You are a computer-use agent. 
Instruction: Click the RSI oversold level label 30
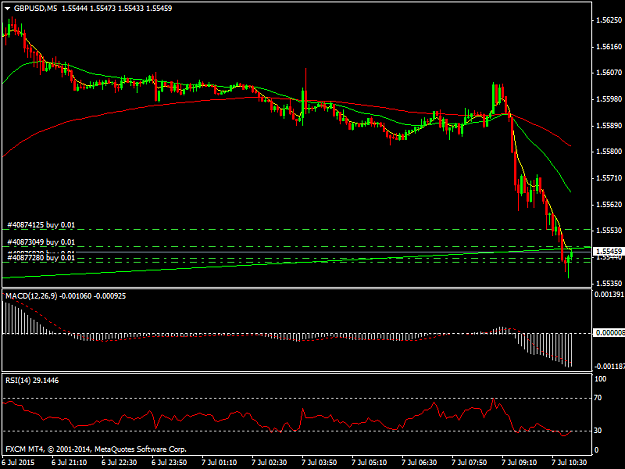(x=598, y=430)
